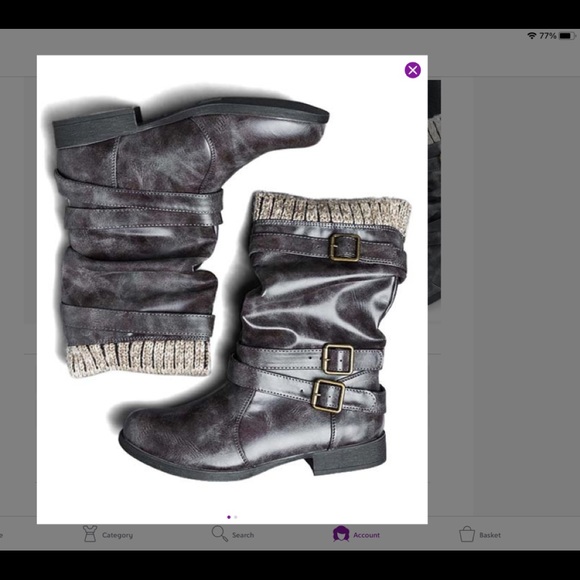
Task: Tap the purple Account avatar icon
Action: tap(341, 534)
